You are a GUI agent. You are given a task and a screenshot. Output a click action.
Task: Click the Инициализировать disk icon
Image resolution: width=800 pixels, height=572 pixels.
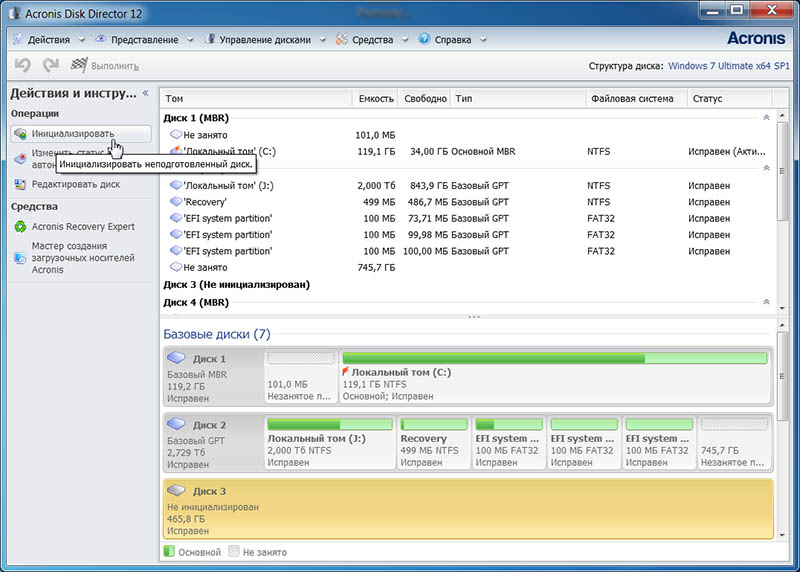pyautogui.click(x=20, y=134)
